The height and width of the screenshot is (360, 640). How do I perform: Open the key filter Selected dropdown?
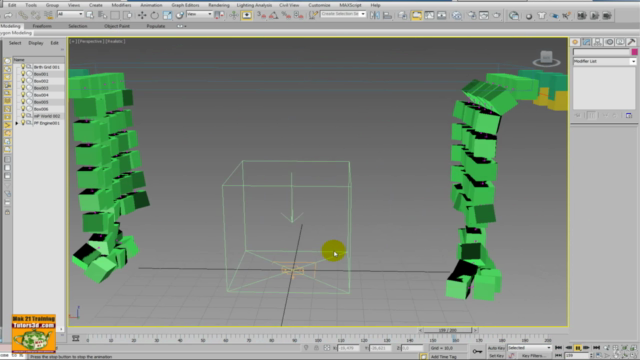[x=529, y=348]
